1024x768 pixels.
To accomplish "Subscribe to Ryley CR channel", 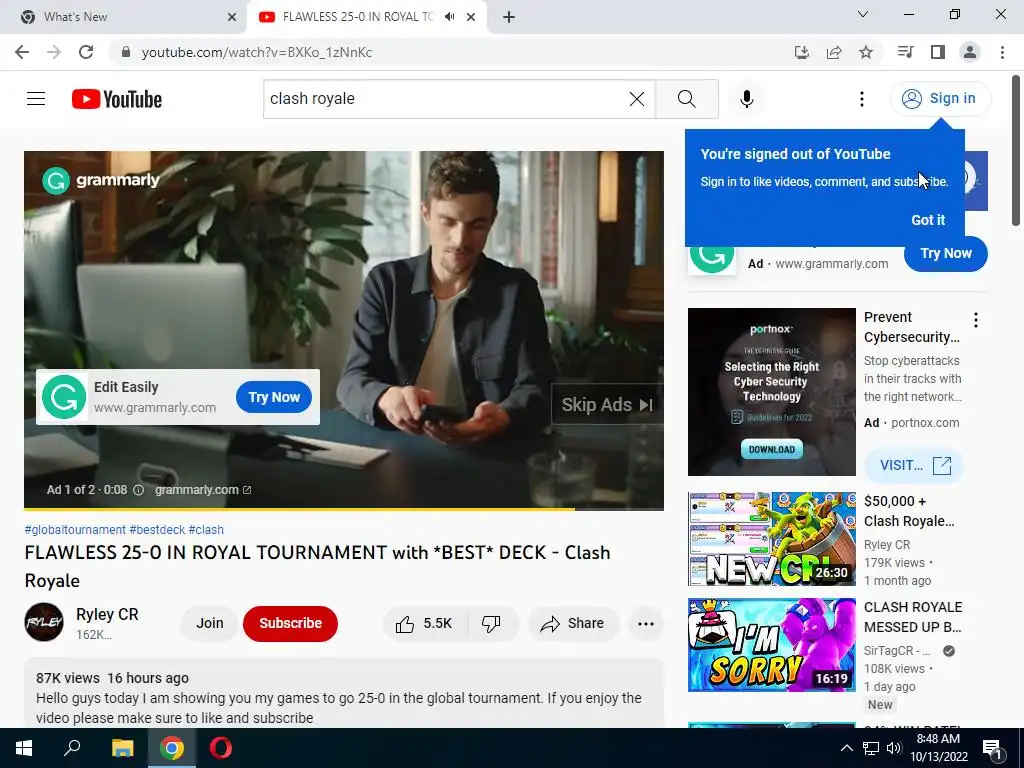I will coord(290,624).
